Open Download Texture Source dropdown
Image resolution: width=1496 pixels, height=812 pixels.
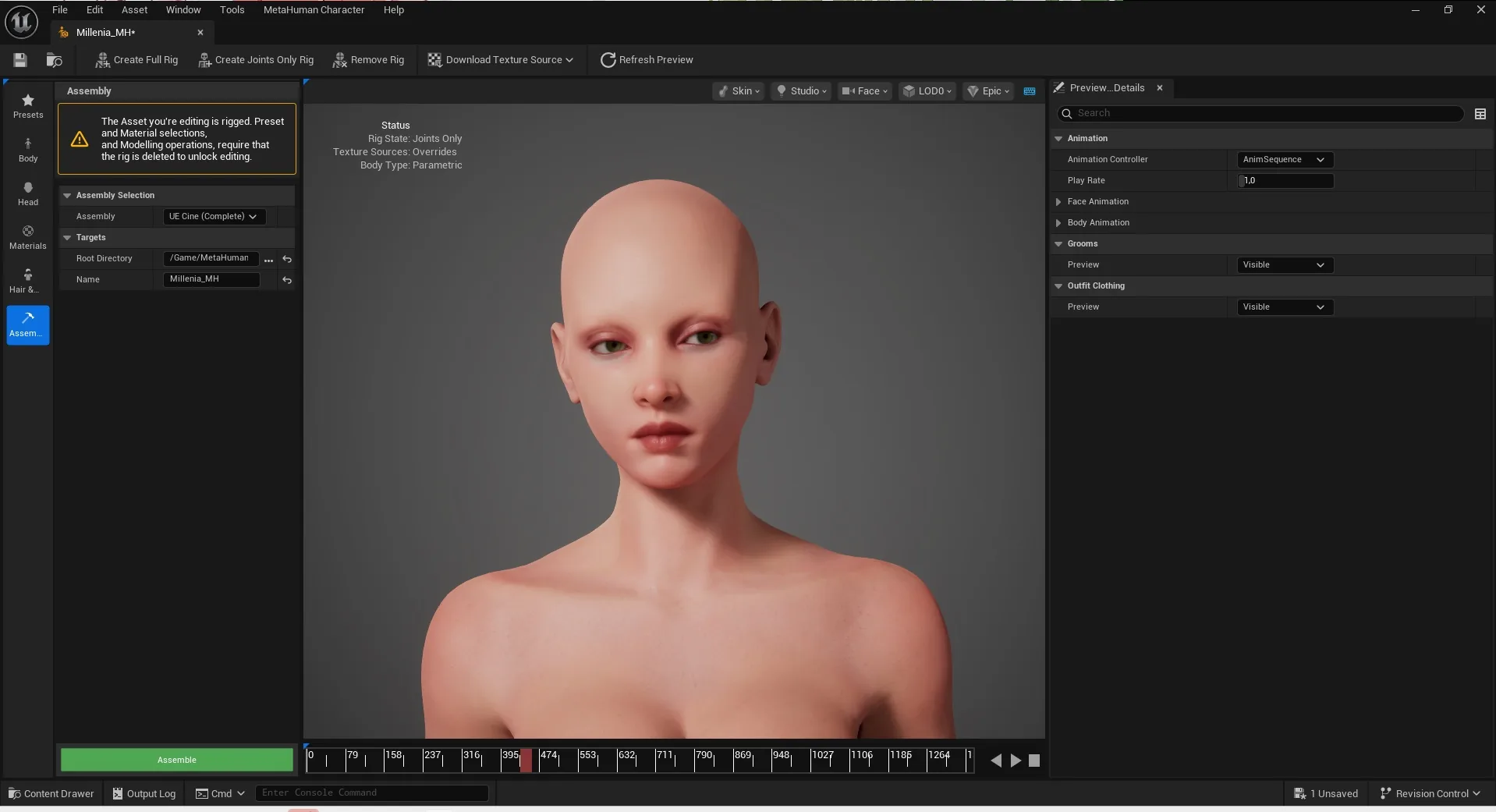[500, 60]
